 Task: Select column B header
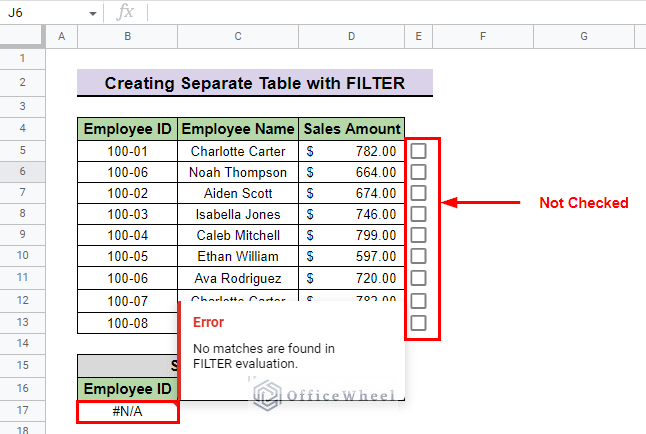point(128,36)
